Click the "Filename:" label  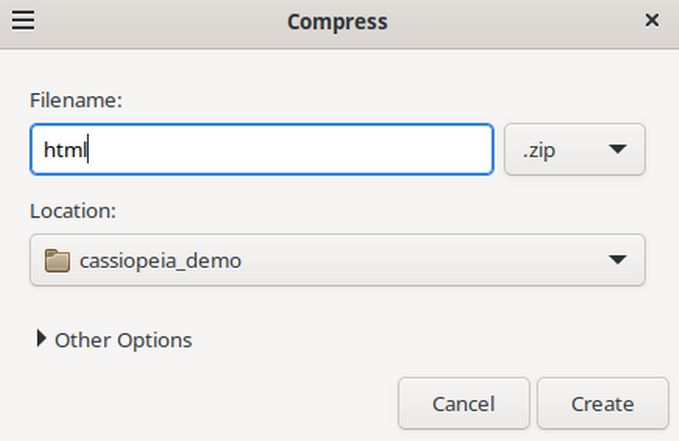coord(76,100)
